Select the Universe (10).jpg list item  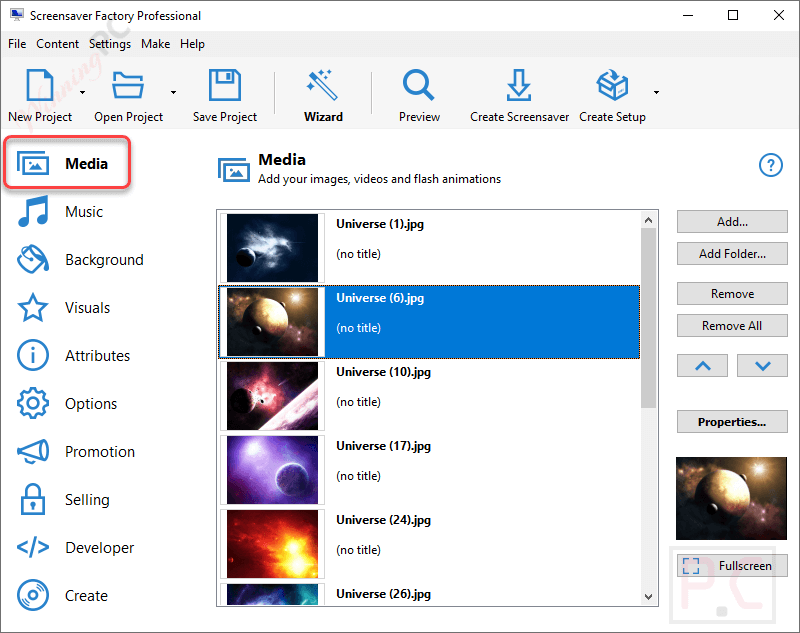(429, 396)
